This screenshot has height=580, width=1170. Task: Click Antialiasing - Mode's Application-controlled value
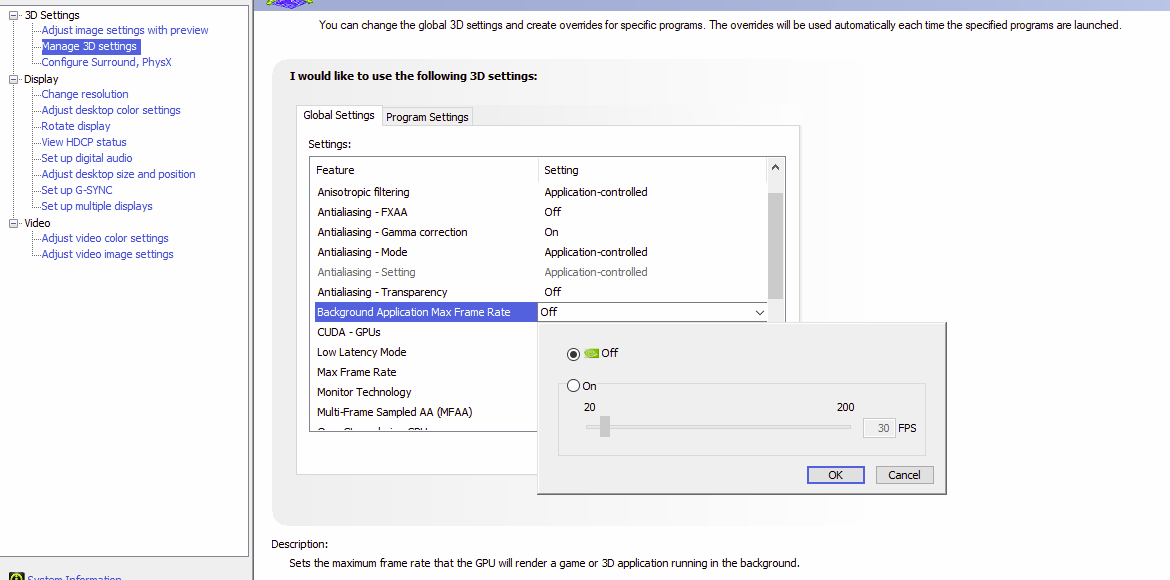[x=595, y=252]
